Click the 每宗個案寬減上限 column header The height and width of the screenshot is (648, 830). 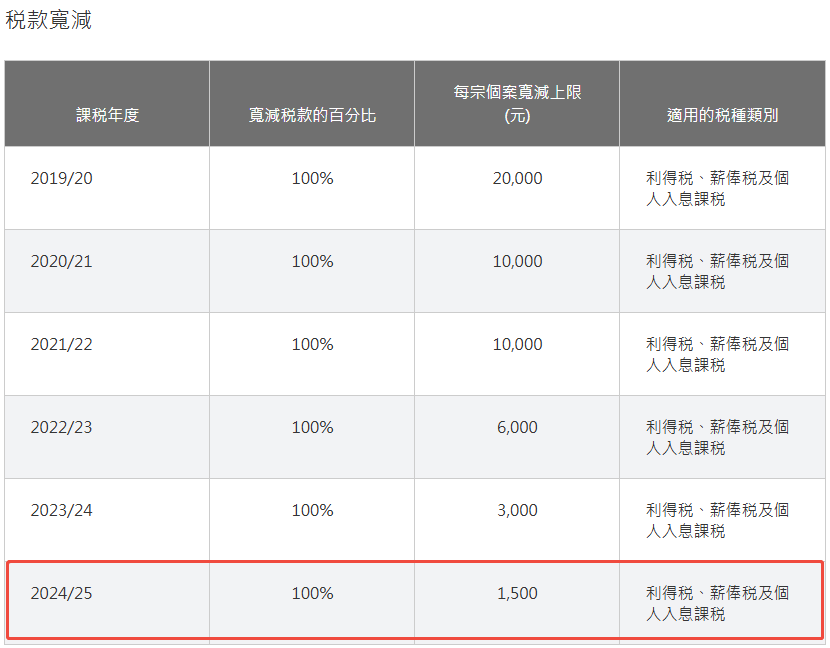517,103
